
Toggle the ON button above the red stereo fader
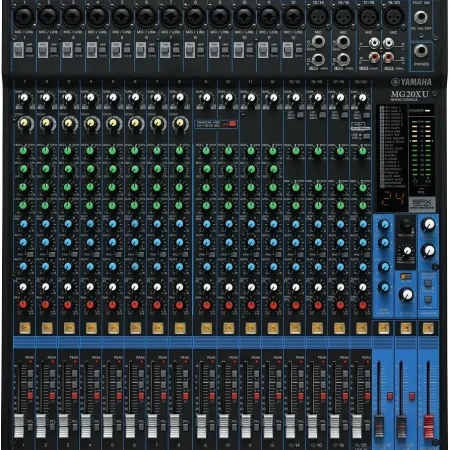[428, 328]
